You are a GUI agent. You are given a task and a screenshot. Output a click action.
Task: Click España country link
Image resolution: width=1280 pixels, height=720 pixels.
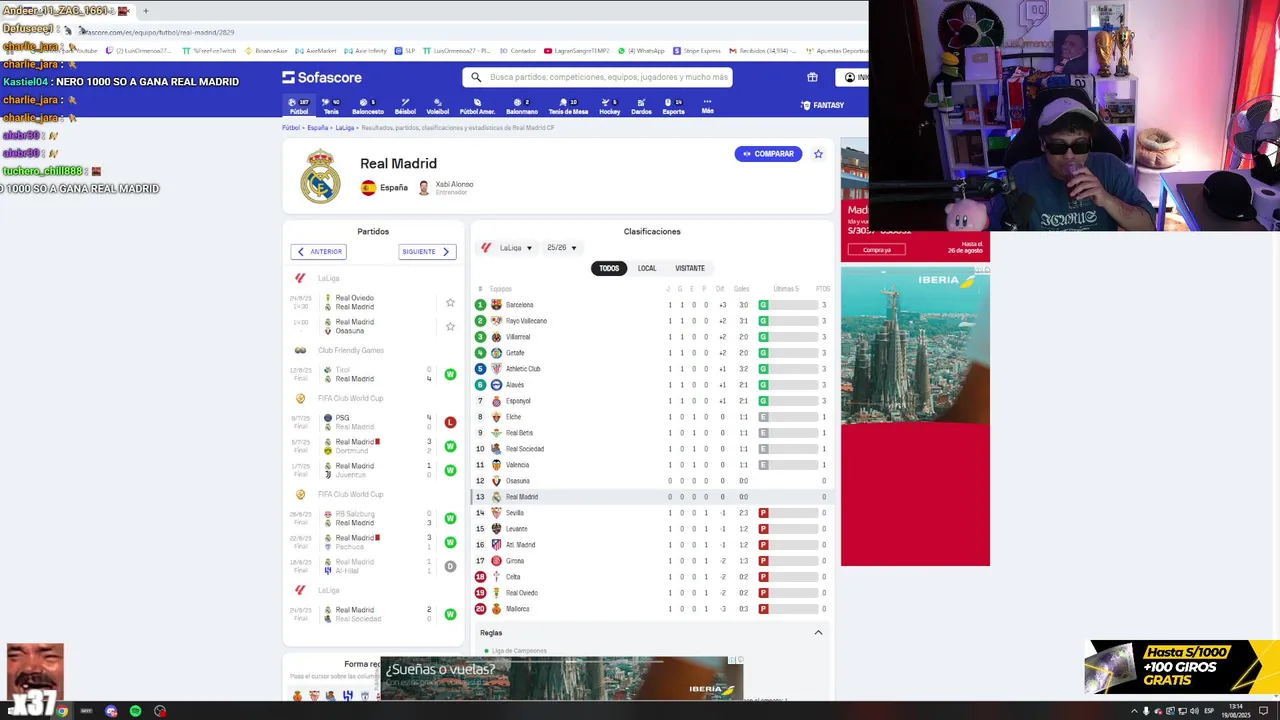(384, 187)
